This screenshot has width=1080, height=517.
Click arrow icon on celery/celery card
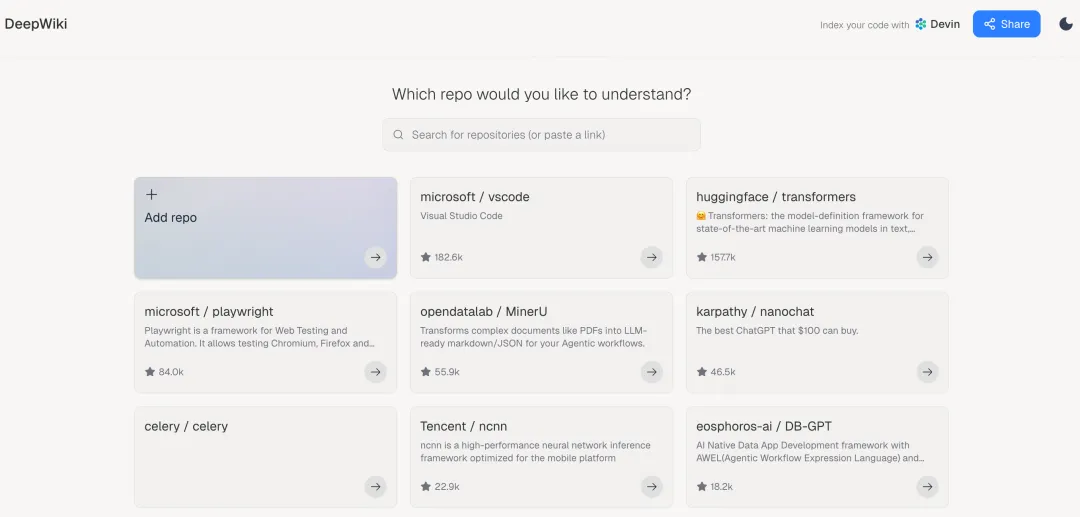click(x=375, y=487)
